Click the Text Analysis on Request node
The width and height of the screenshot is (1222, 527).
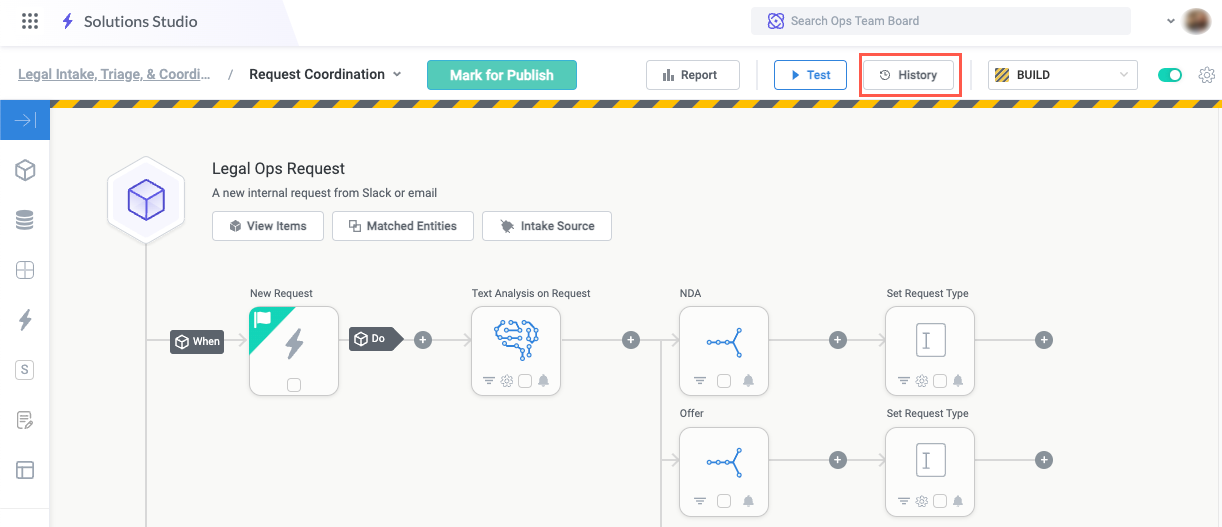click(515, 340)
